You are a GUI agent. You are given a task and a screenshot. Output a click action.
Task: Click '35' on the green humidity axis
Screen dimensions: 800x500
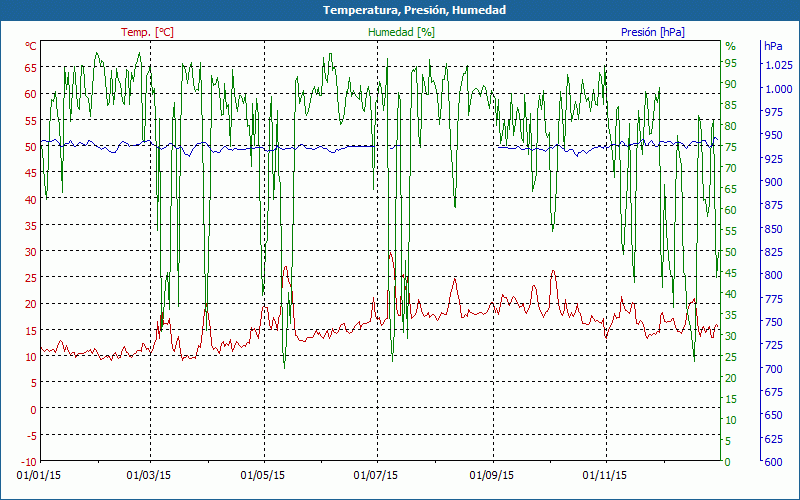(x=731, y=315)
